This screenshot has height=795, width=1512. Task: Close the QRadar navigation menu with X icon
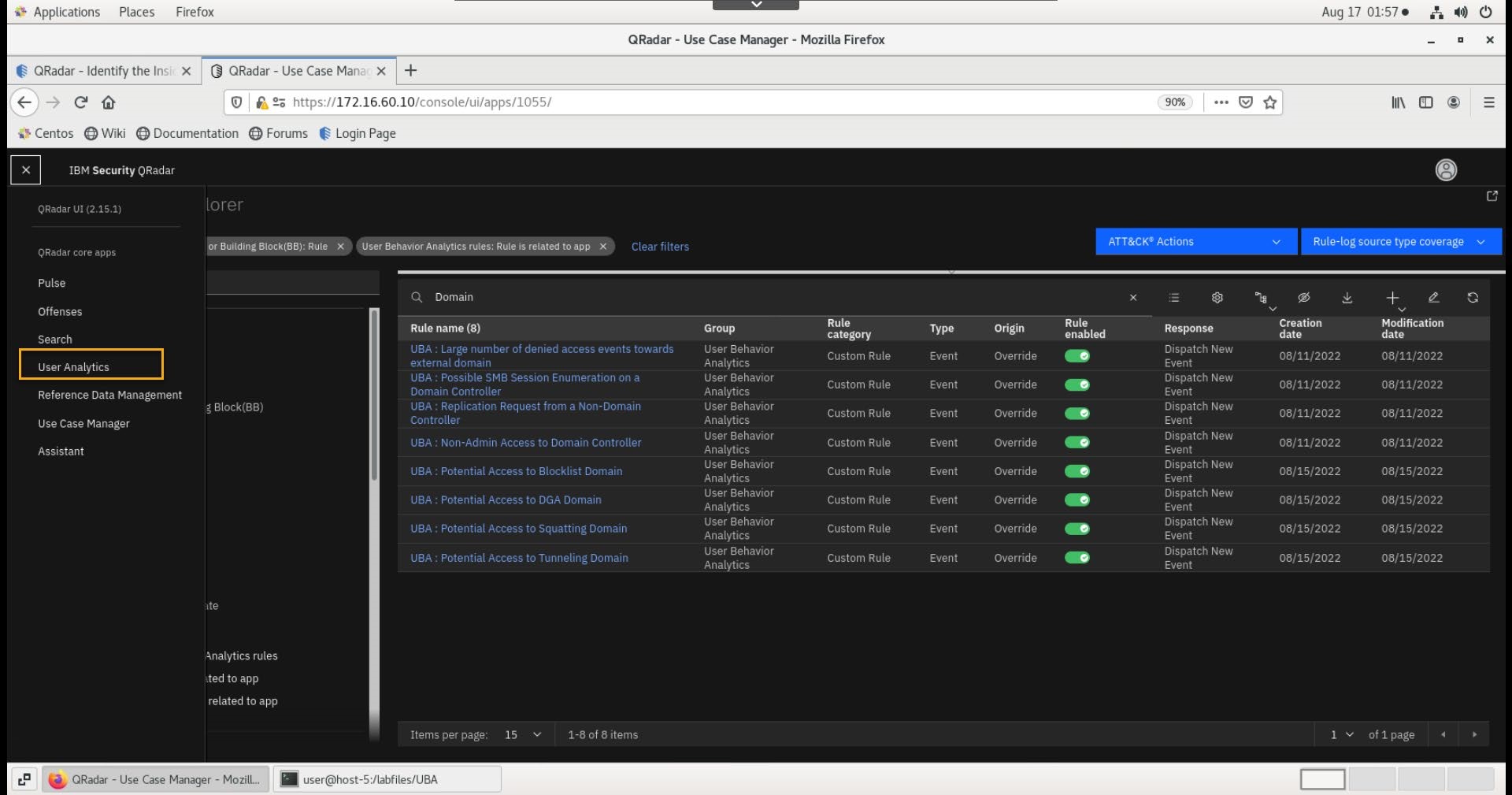click(26, 169)
